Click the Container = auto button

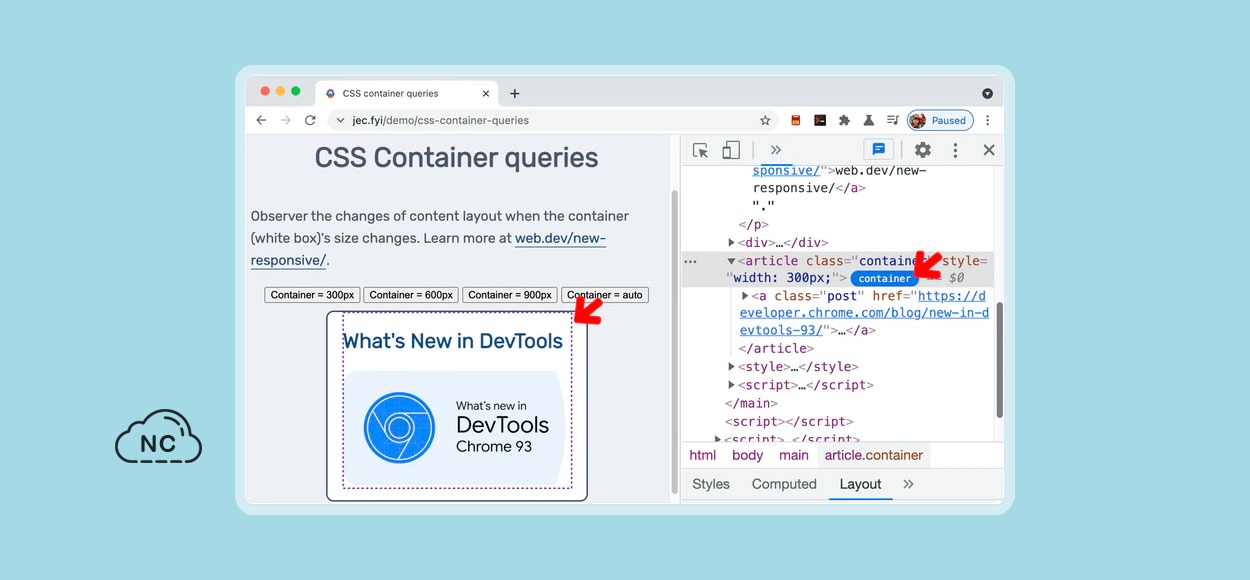coord(605,295)
